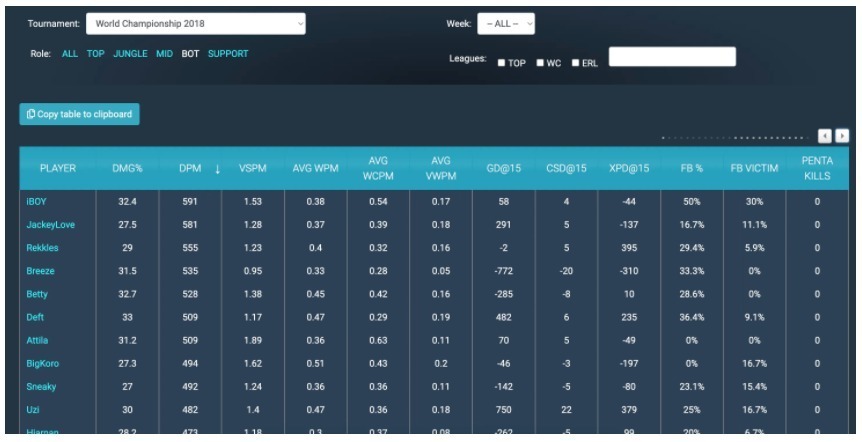
Task: Click Breeze's CSD@15 value -20
Action: pos(566,271)
